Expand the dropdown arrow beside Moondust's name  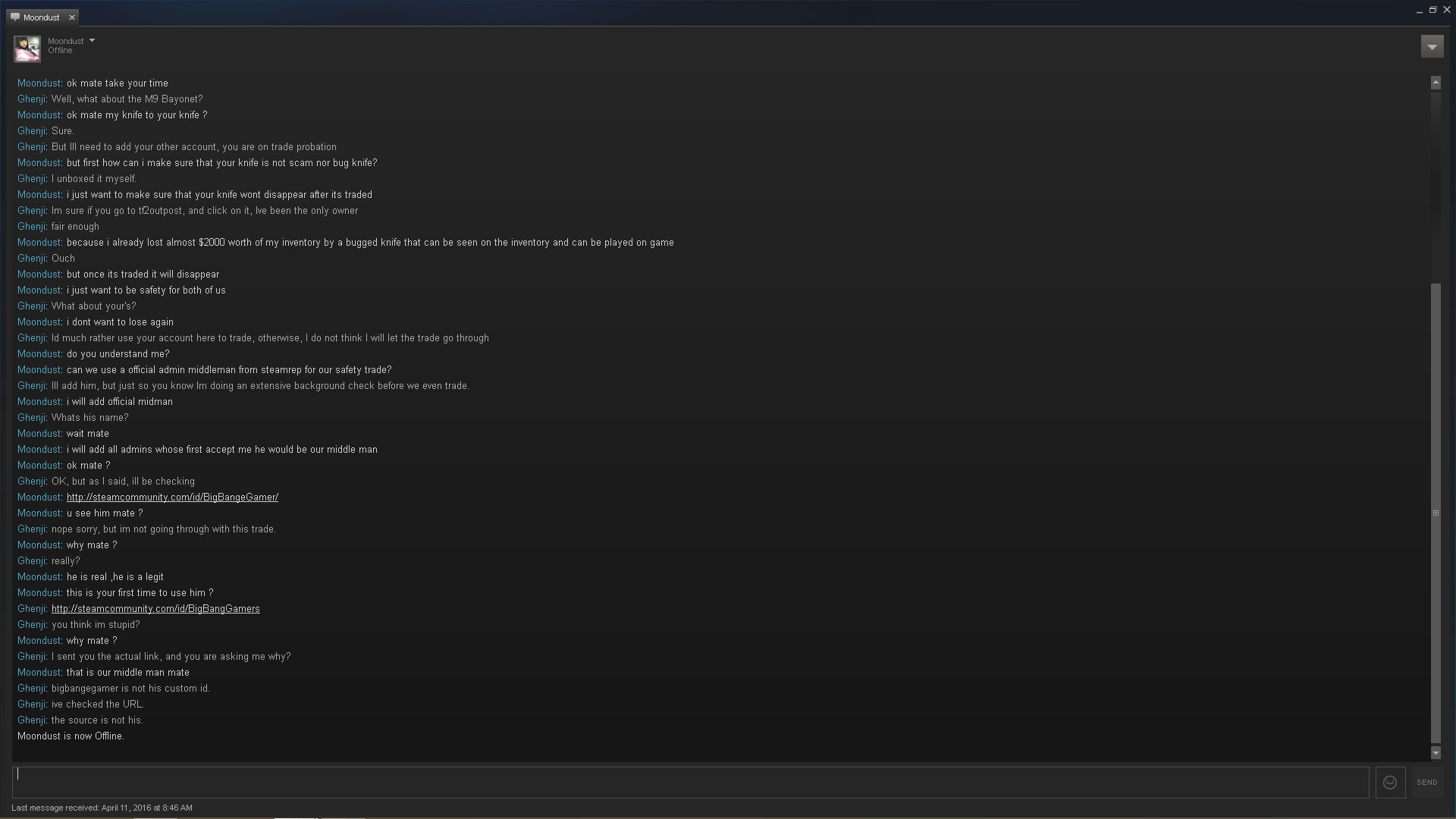(92, 40)
